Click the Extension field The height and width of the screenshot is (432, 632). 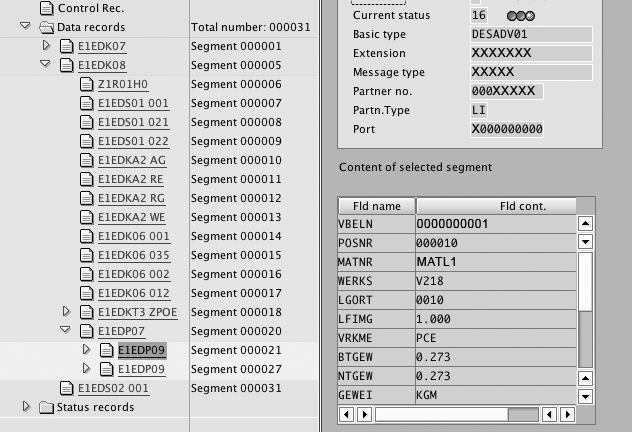[x=531, y=53]
